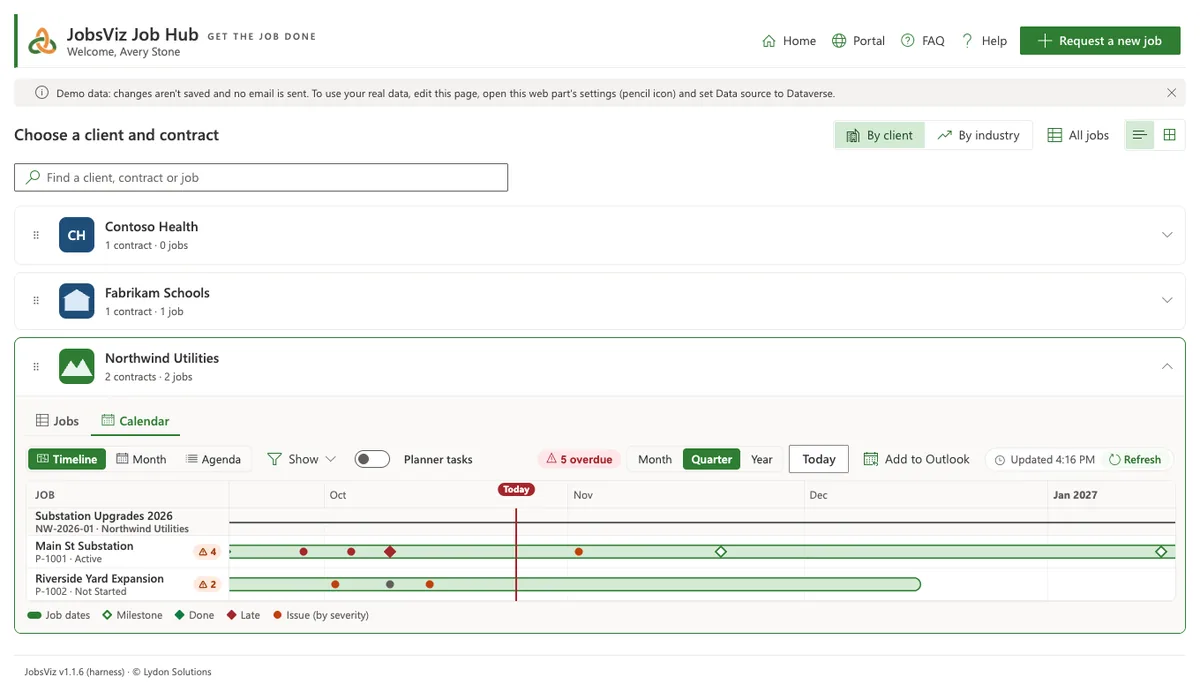1200x692 pixels.
Task: Click Main St December milestone diamond
Action: (721, 552)
